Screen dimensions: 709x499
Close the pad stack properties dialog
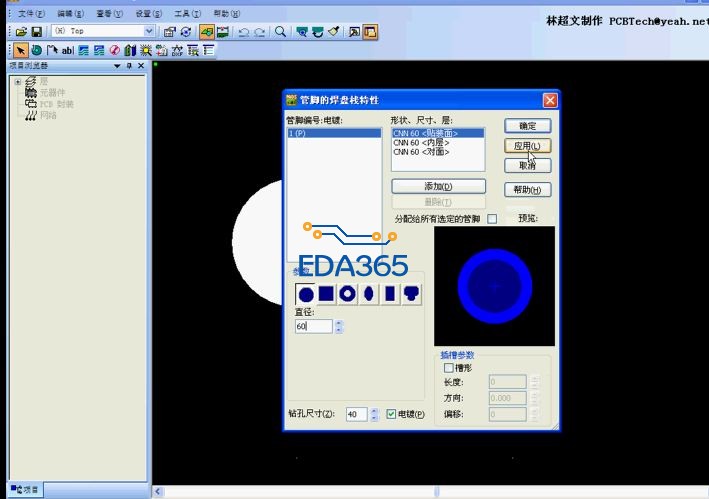[550, 100]
